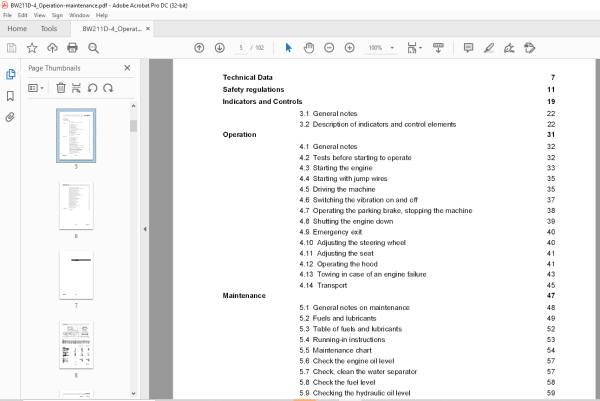Rotate page counterclockwise
600x401 pixels.
click(x=92, y=88)
